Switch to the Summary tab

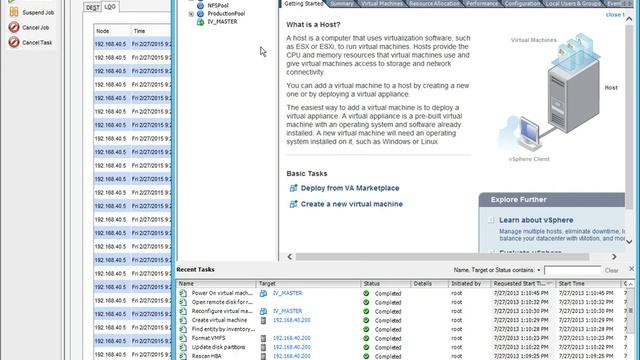point(342,4)
